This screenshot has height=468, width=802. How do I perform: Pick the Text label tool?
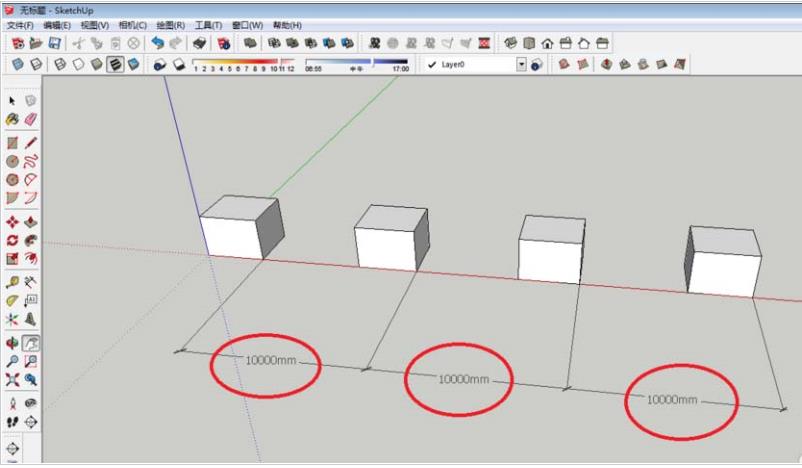(x=31, y=301)
